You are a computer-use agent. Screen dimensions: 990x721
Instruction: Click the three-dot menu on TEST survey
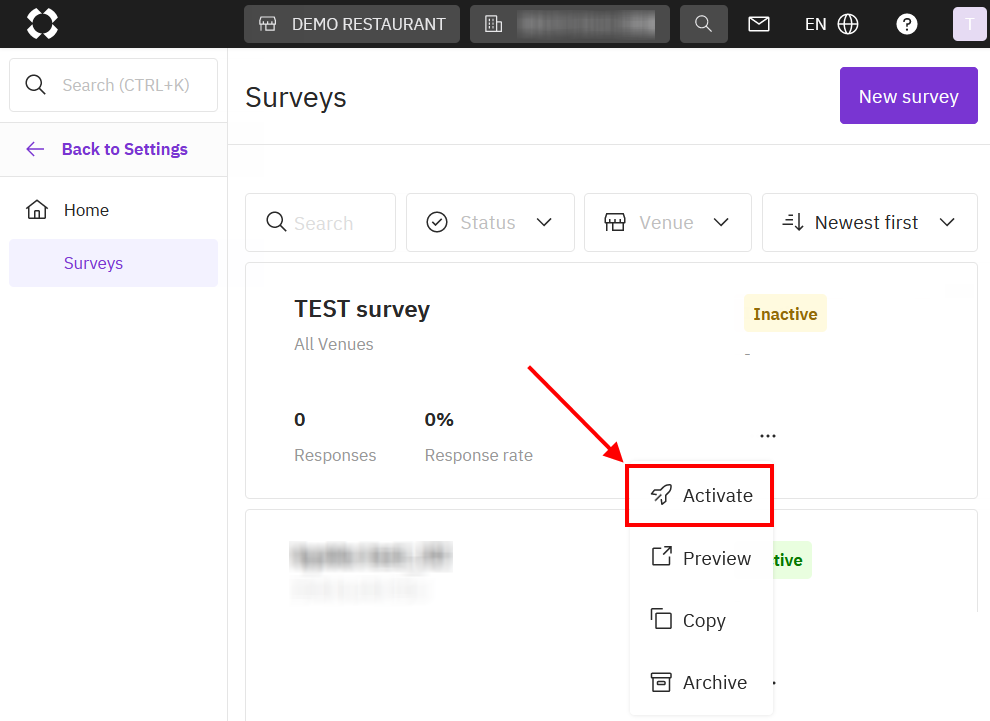767,436
